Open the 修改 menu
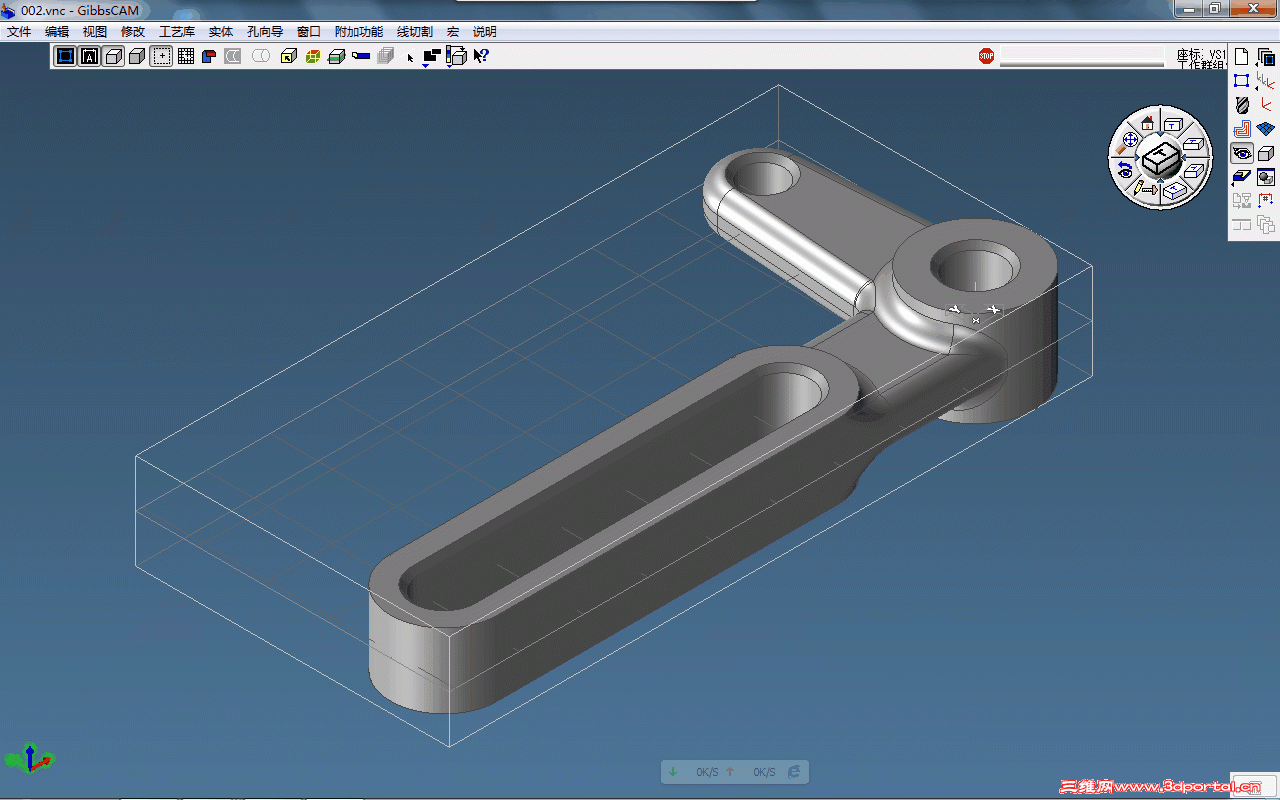 133,32
